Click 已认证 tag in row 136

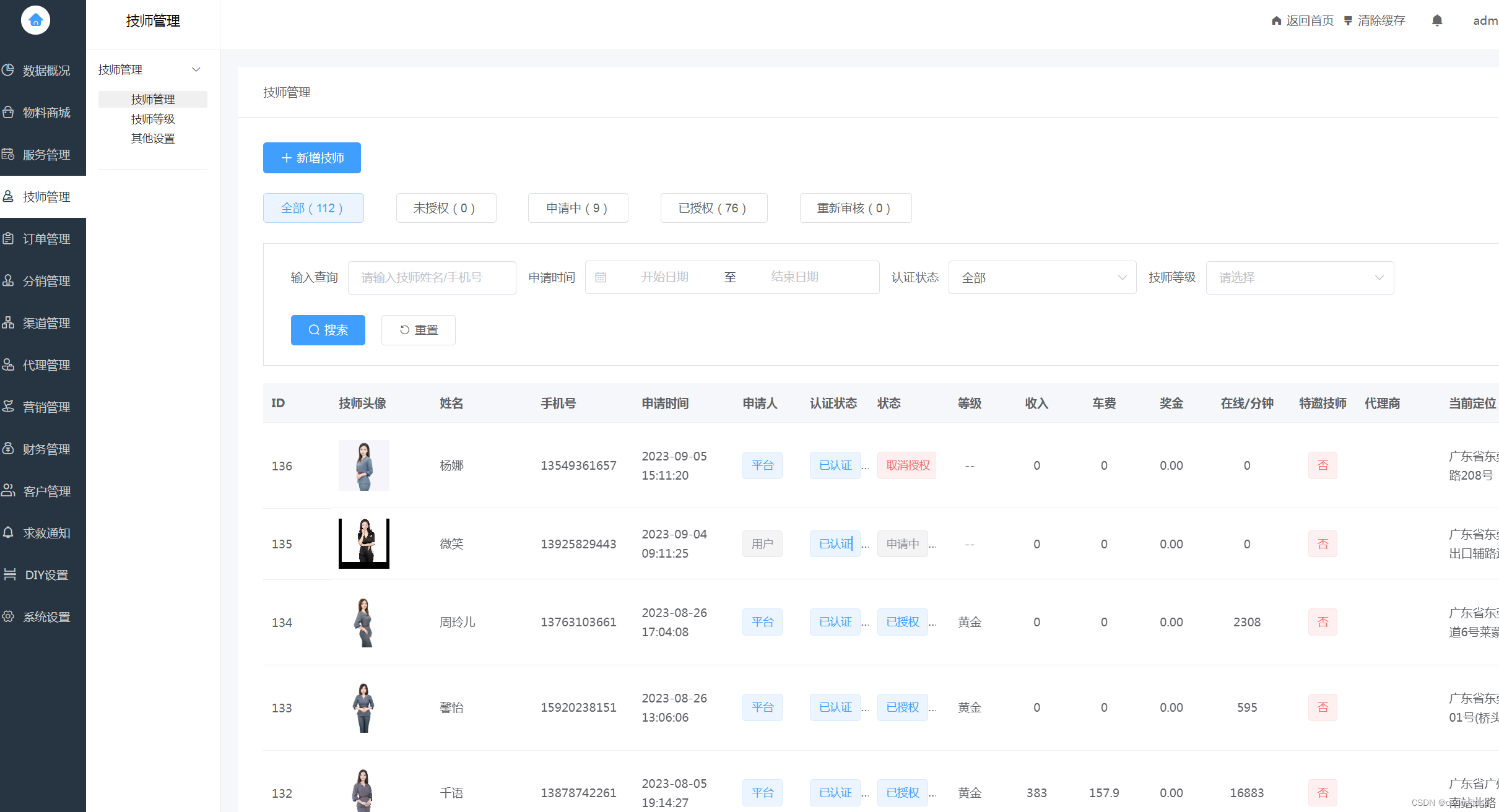pos(835,465)
